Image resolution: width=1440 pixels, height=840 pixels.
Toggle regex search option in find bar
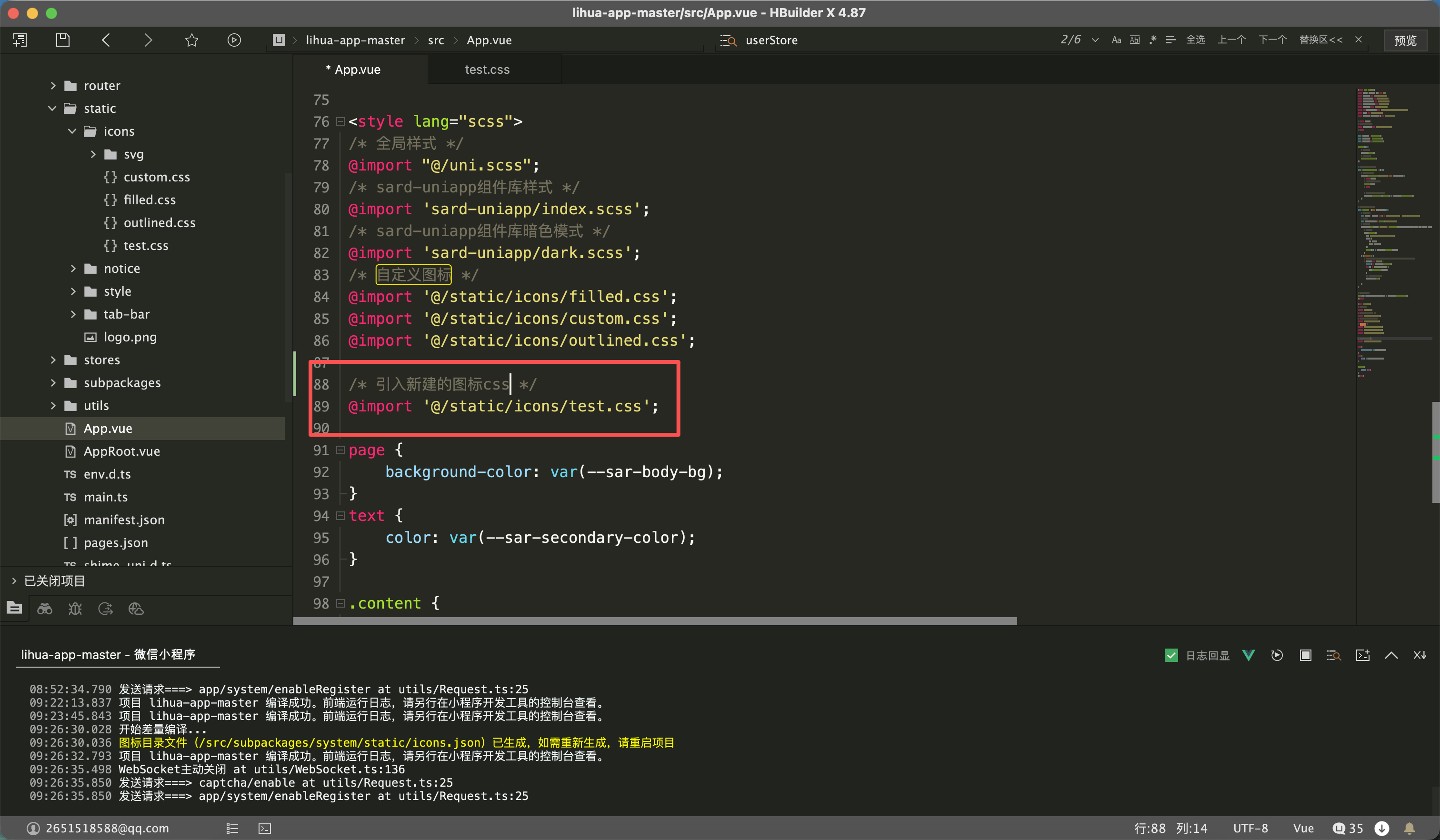point(1152,40)
